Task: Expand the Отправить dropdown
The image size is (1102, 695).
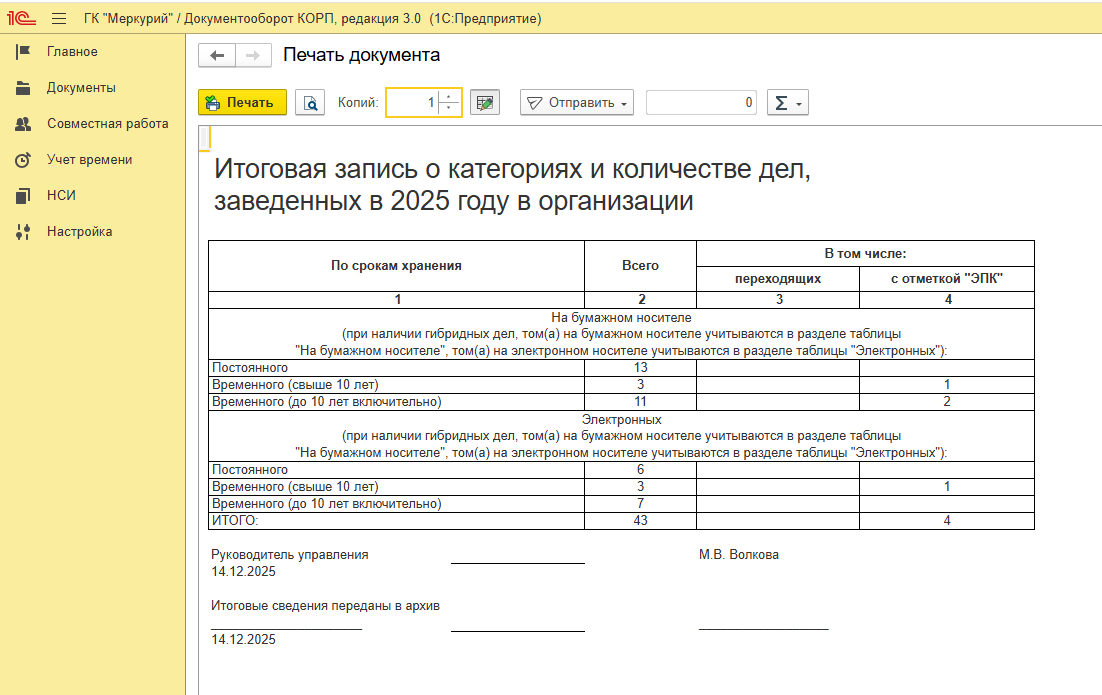Action: click(577, 103)
